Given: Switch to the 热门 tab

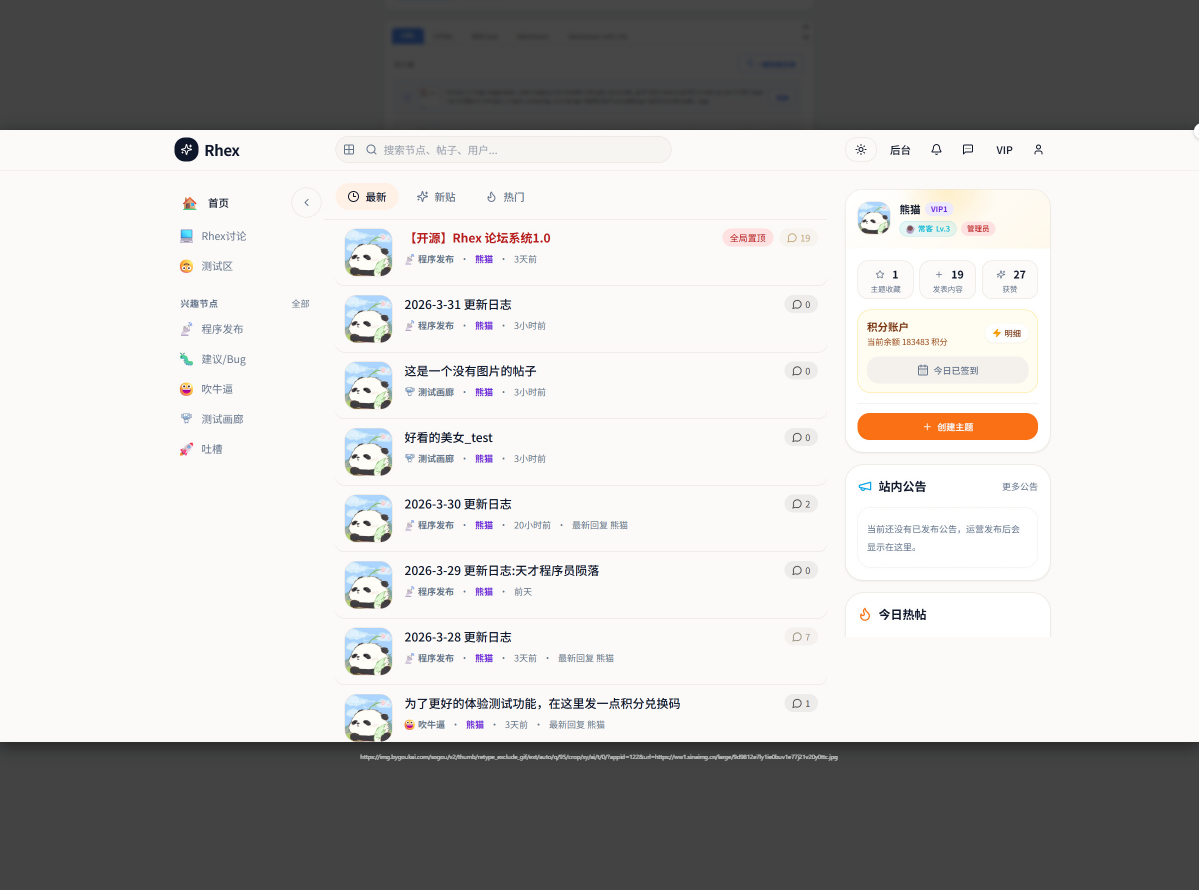Looking at the screenshot, I should [505, 197].
